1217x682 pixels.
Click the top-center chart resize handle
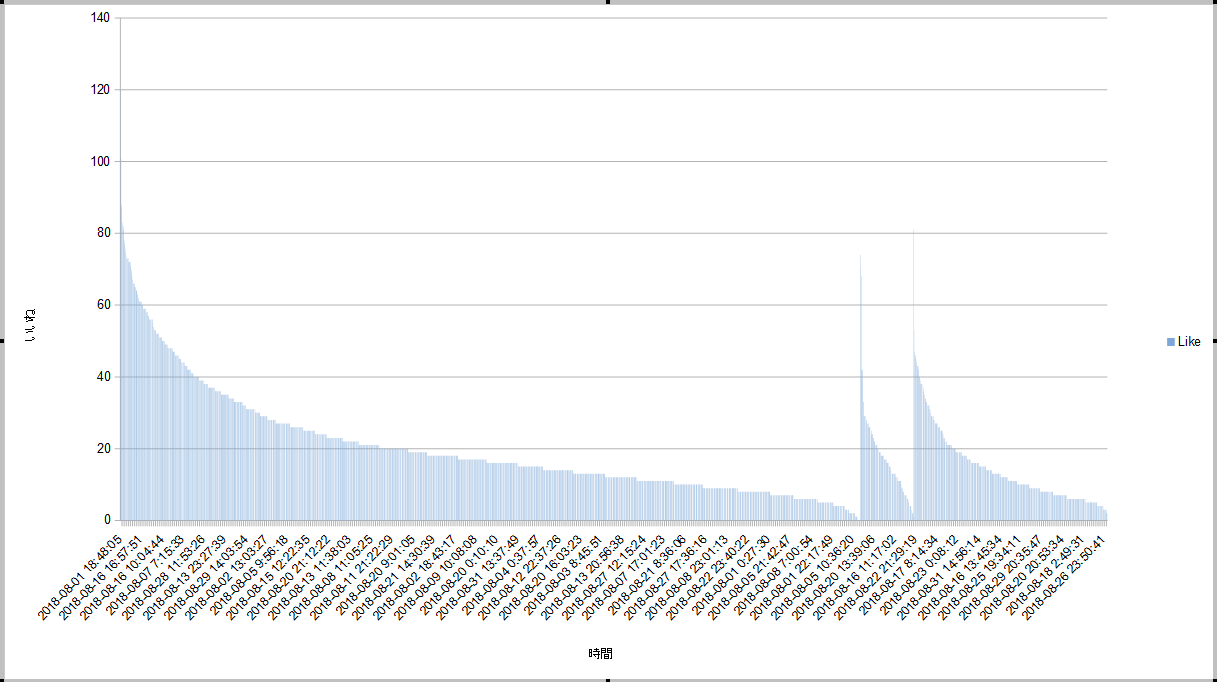point(608,2)
